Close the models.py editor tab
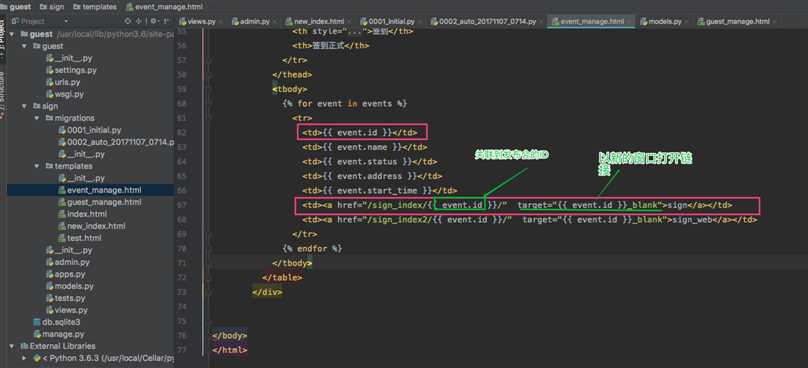Image resolution: width=808 pixels, height=368 pixels. pyautogui.click(x=687, y=22)
